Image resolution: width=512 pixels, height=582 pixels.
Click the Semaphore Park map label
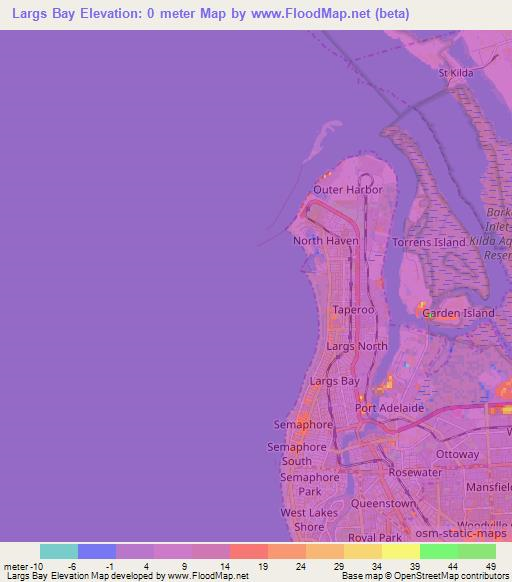pos(310,484)
